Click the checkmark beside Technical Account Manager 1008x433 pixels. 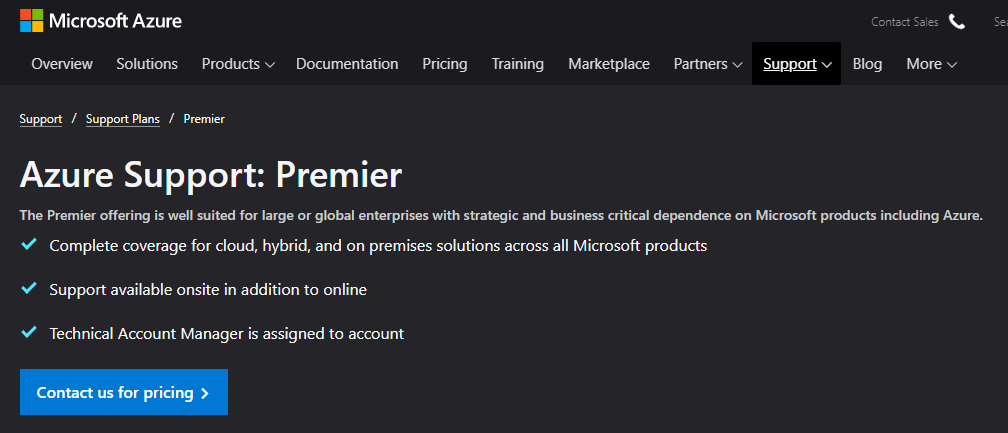tap(28, 333)
